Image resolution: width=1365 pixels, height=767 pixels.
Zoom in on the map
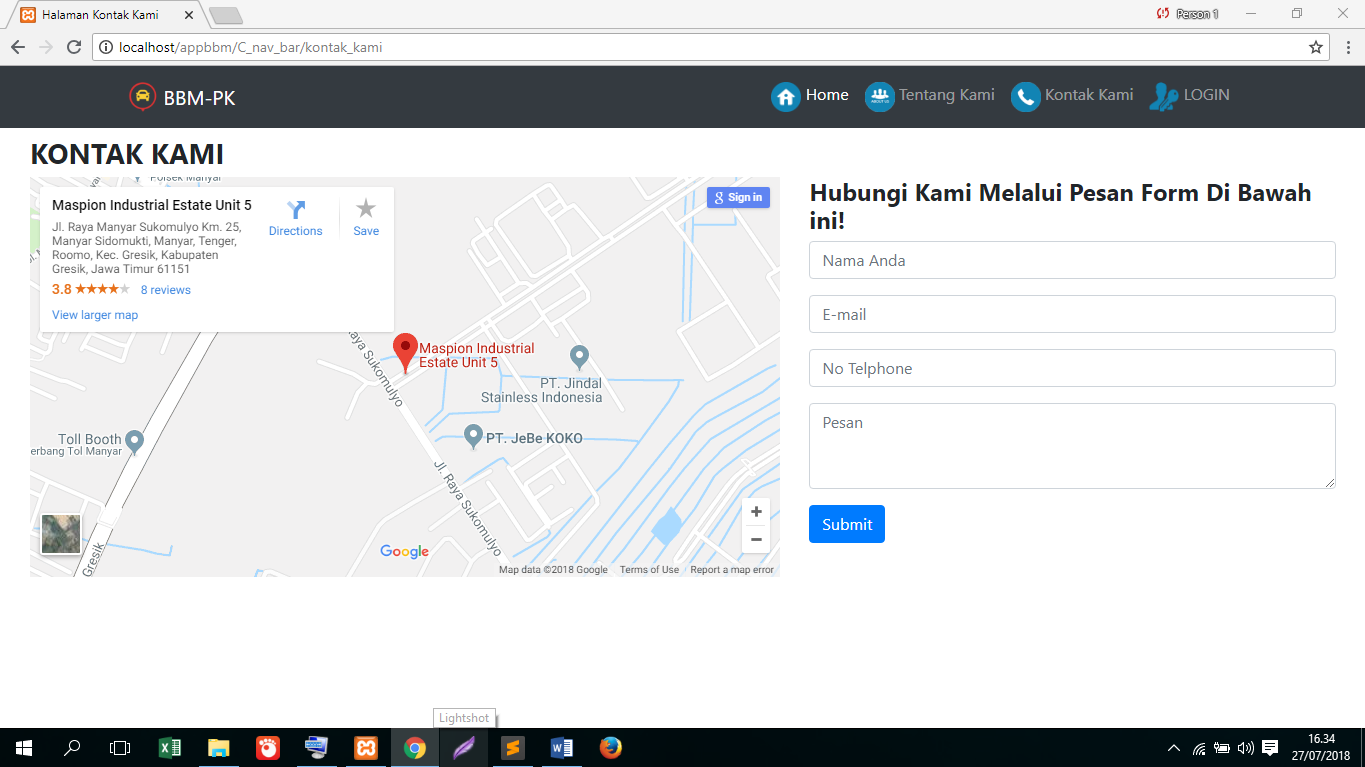[756, 512]
